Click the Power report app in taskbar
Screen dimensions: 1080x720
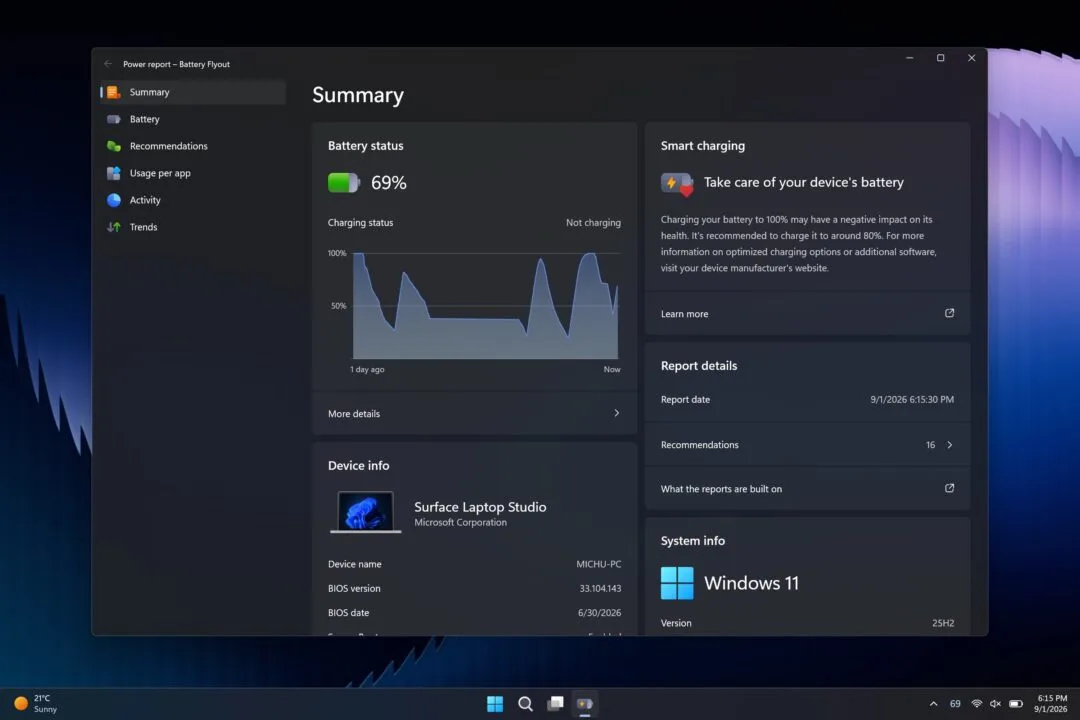click(x=585, y=703)
